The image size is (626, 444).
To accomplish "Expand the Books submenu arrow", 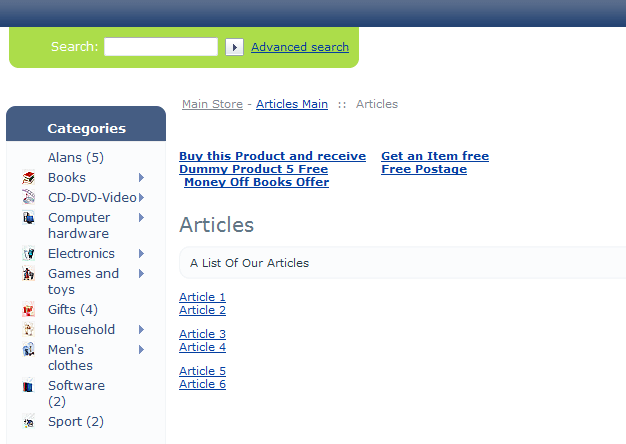I will (141, 178).
